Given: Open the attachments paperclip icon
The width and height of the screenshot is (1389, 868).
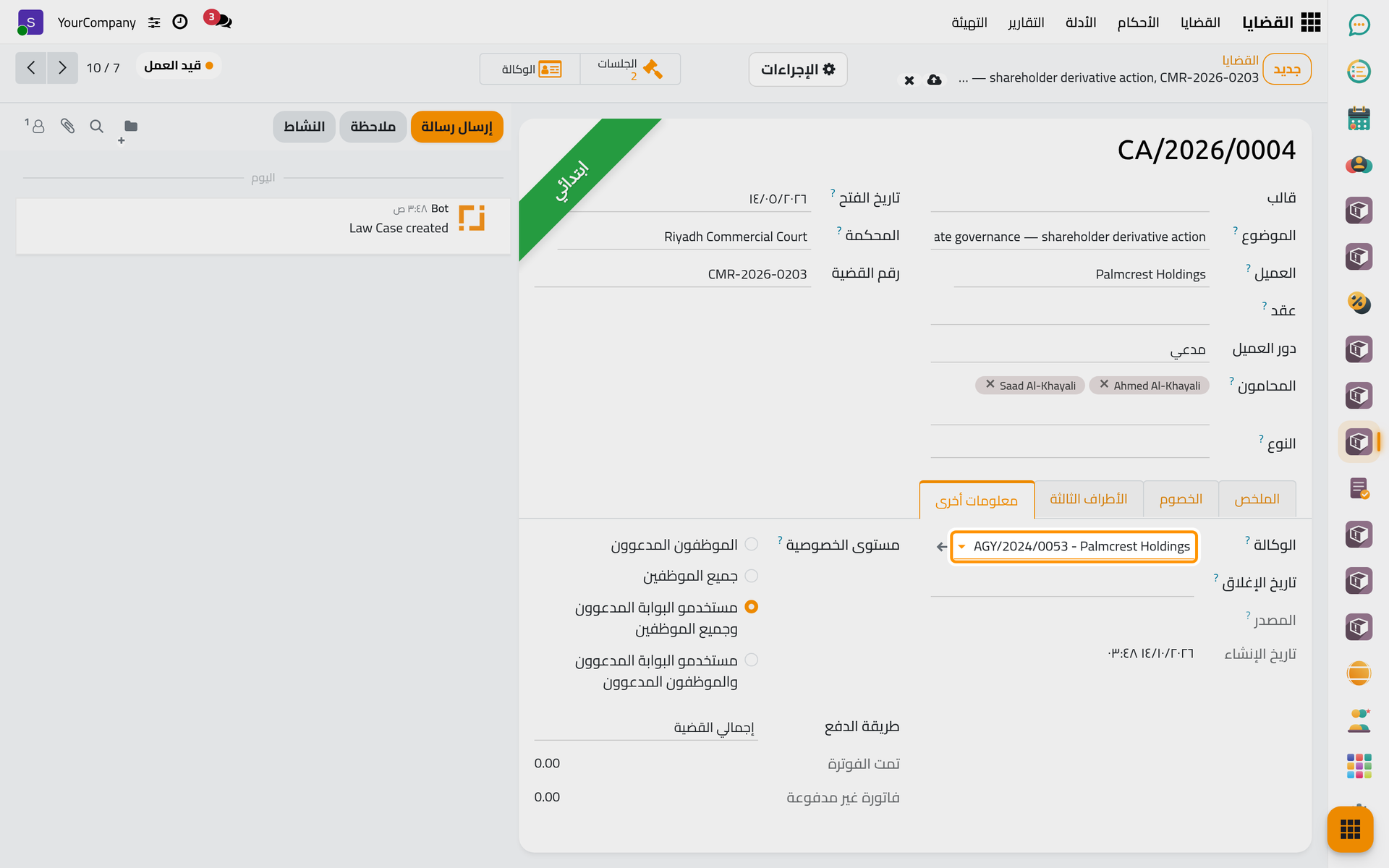Looking at the screenshot, I should (x=67, y=126).
